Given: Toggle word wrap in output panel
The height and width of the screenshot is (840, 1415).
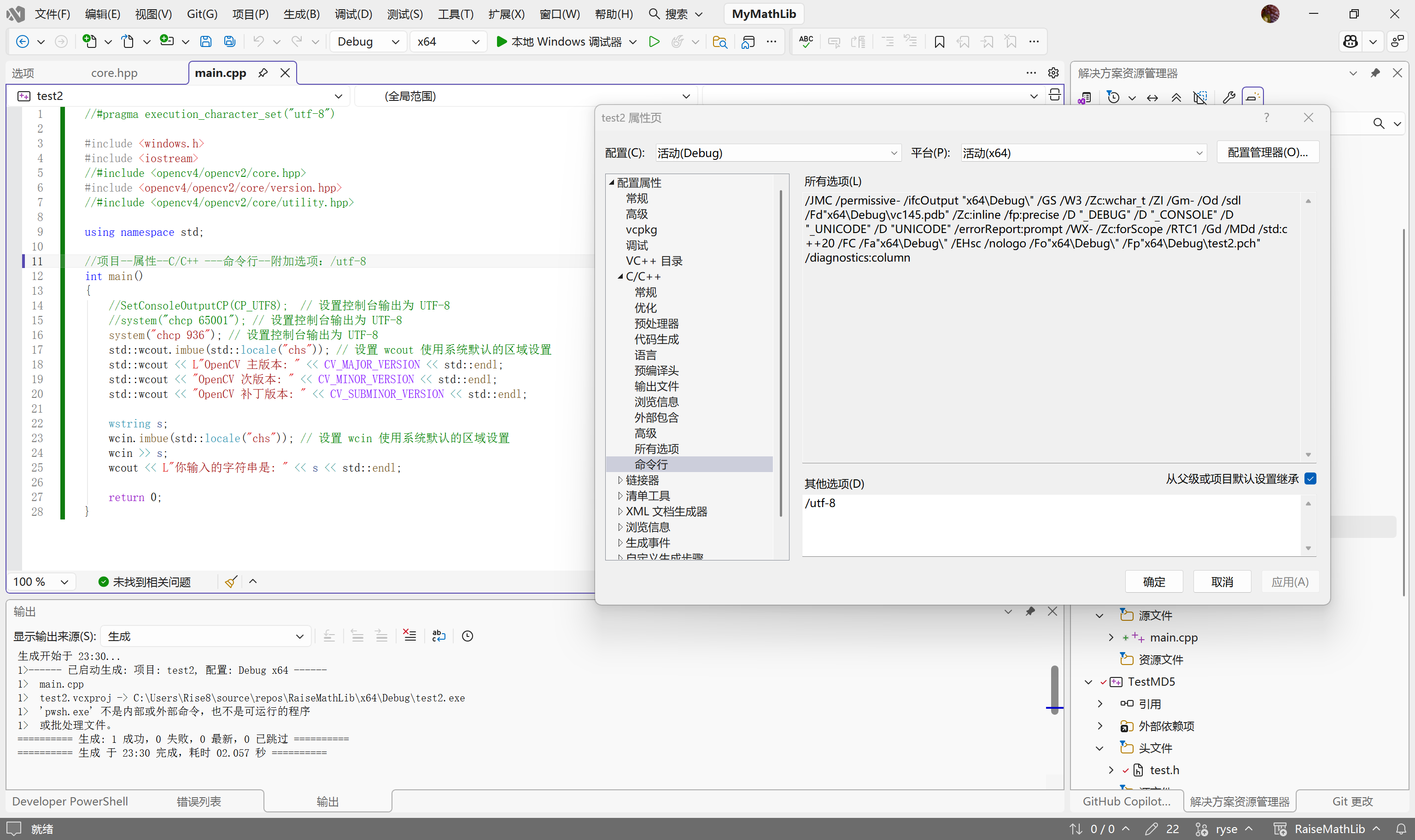Looking at the screenshot, I should coord(439,636).
